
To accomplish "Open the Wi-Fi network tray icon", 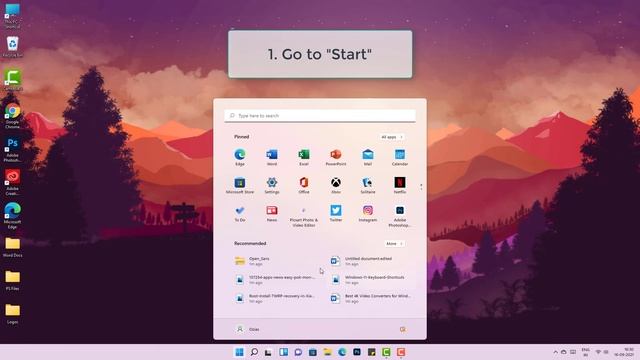I will [x=598, y=352].
